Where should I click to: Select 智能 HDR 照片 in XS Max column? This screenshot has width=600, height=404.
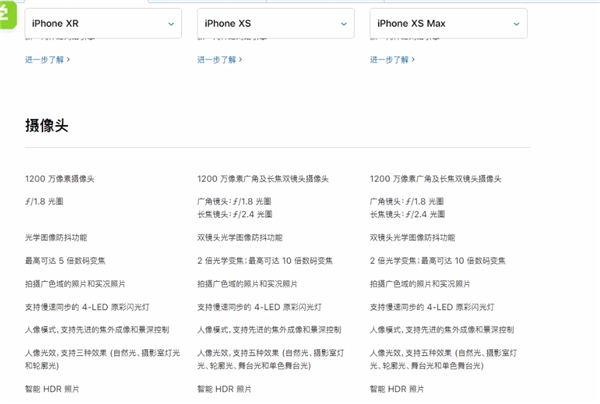point(397,389)
